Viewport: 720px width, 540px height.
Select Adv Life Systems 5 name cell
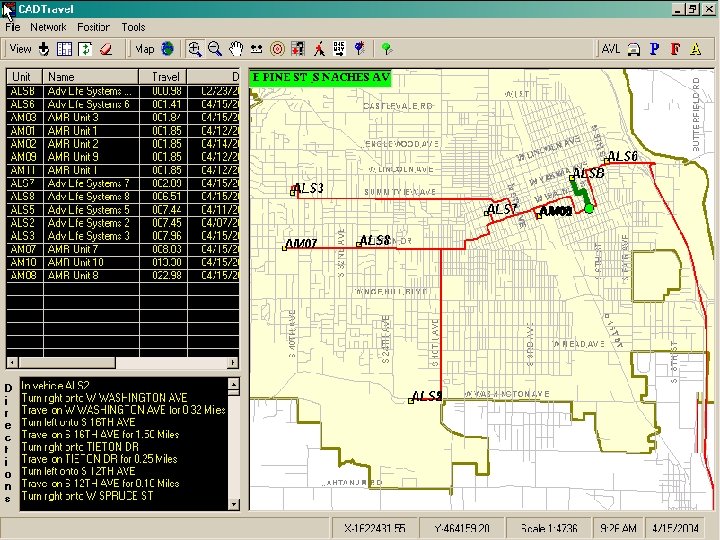[91, 210]
